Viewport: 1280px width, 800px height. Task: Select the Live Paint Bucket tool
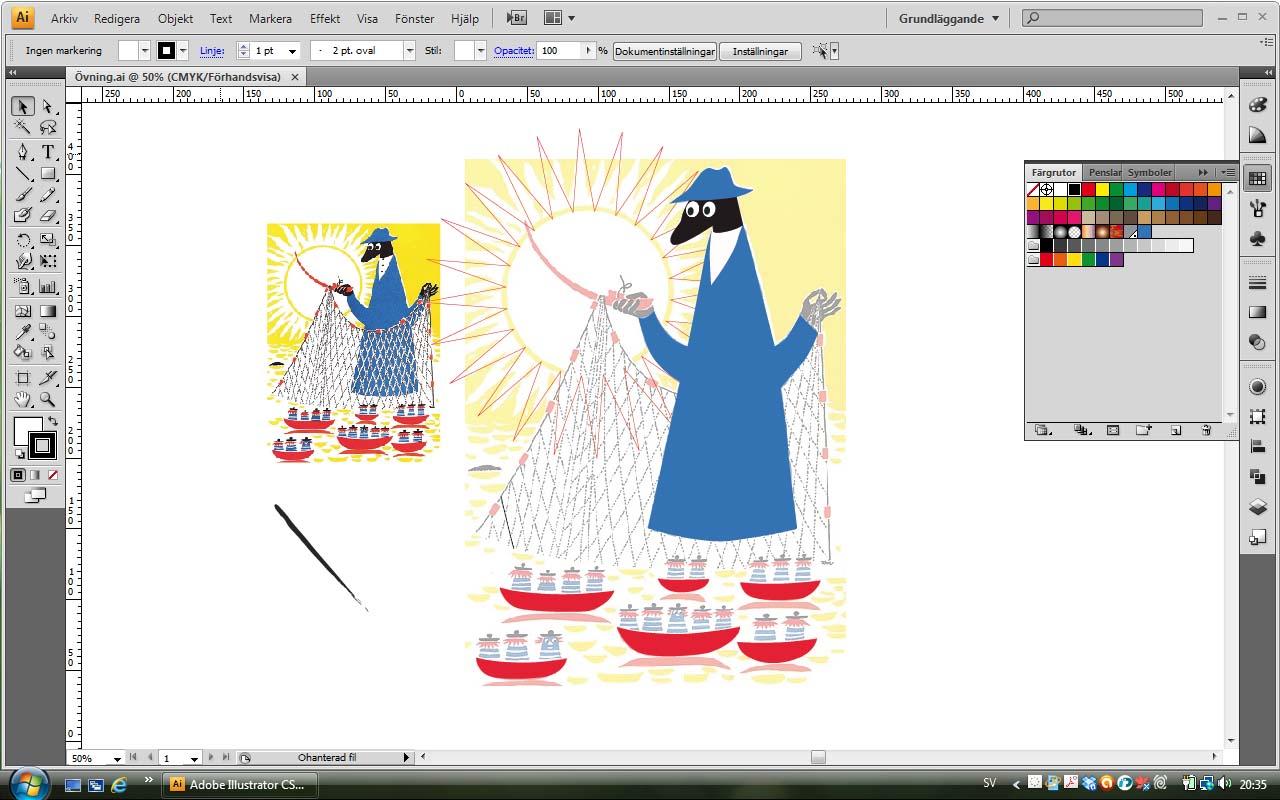pos(22,353)
